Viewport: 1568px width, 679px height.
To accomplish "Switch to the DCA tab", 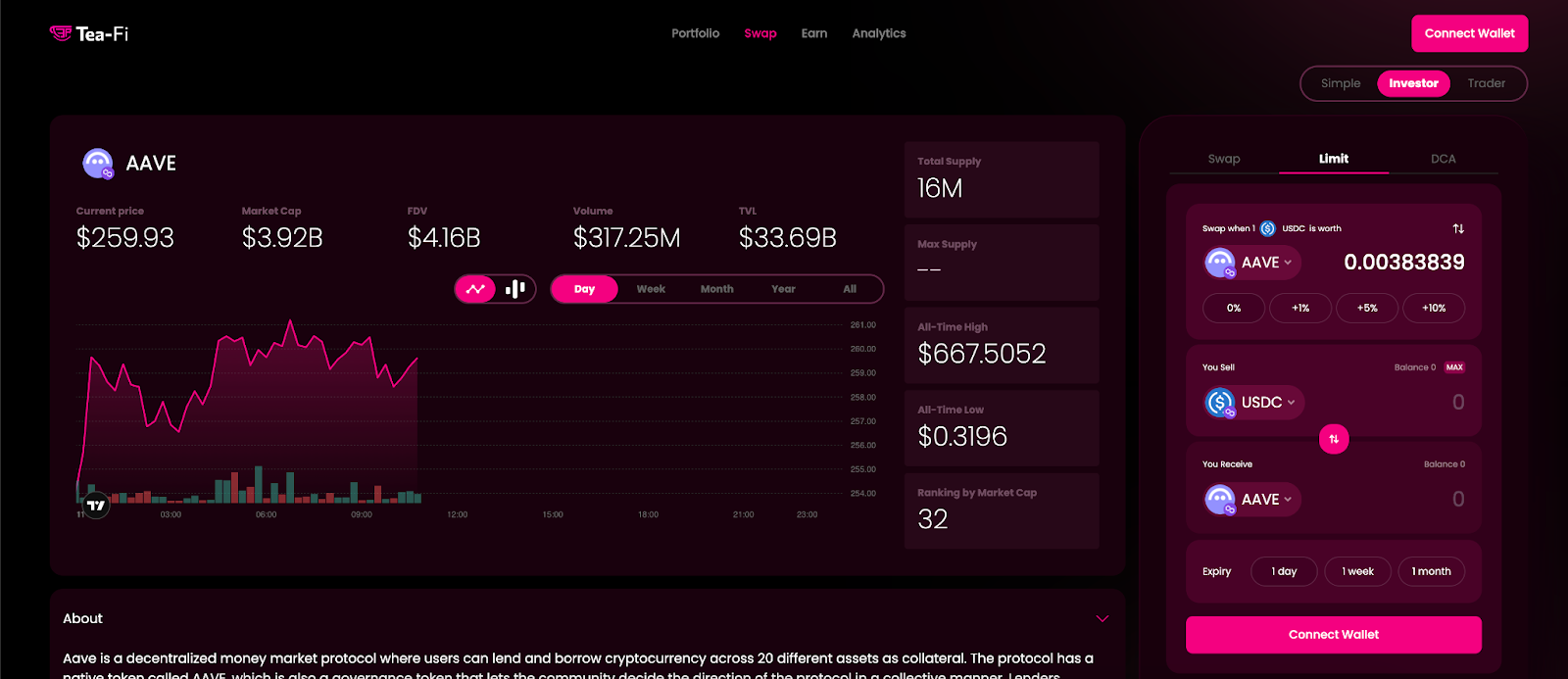I will tap(1444, 159).
